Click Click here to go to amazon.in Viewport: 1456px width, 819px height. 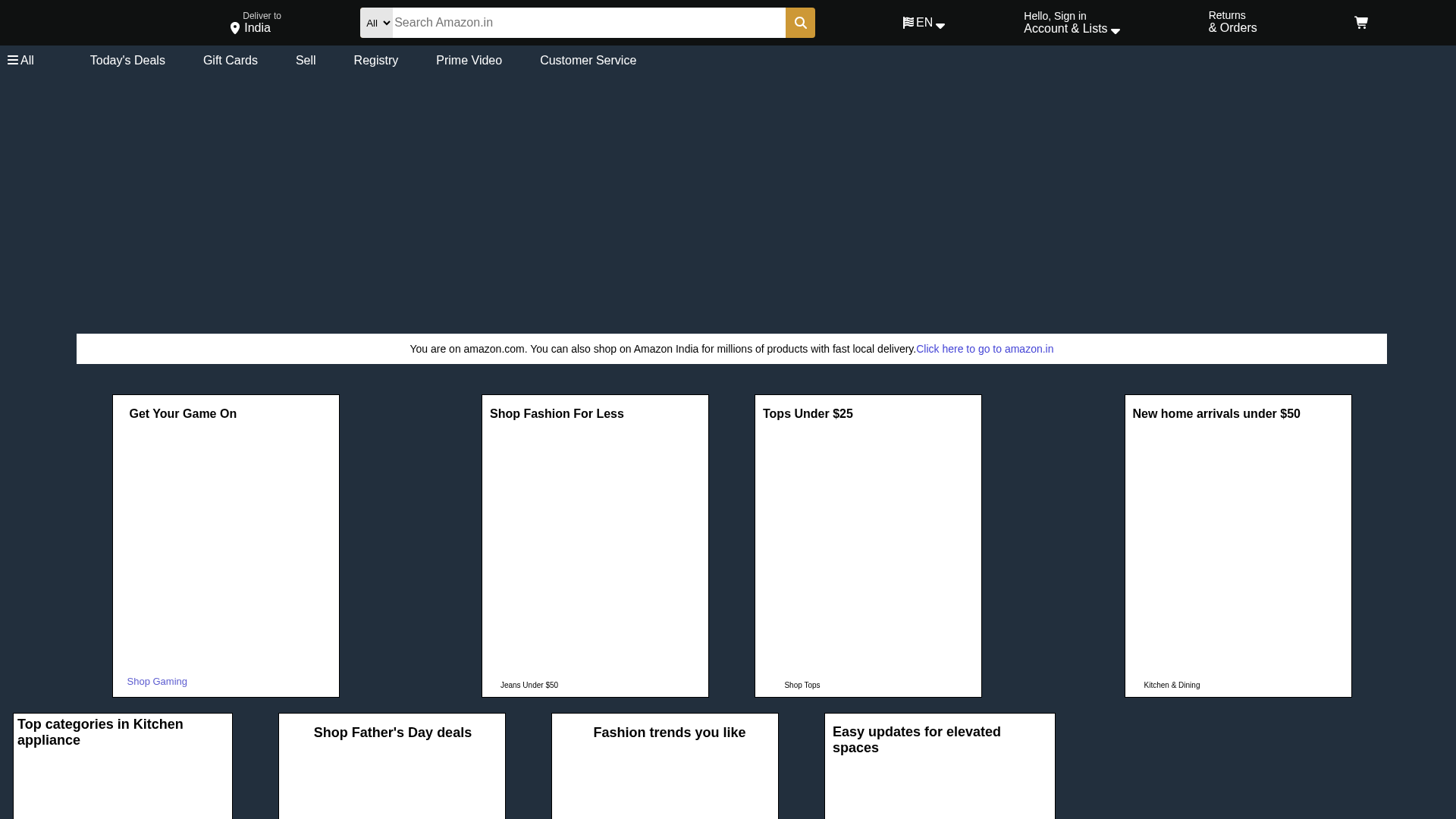(984, 349)
